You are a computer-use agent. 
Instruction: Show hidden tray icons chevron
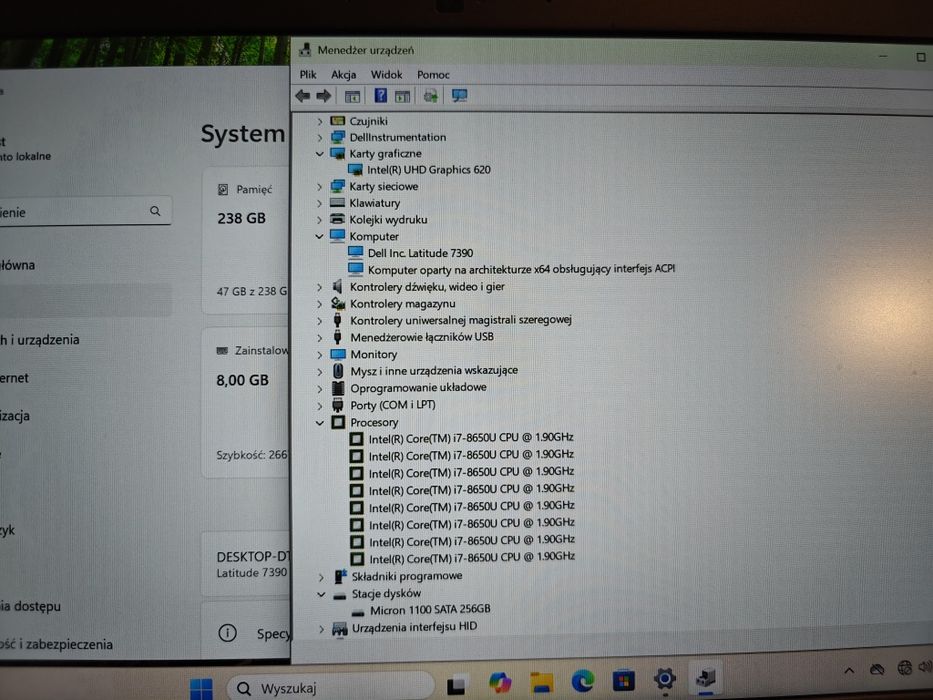[849, 671]
